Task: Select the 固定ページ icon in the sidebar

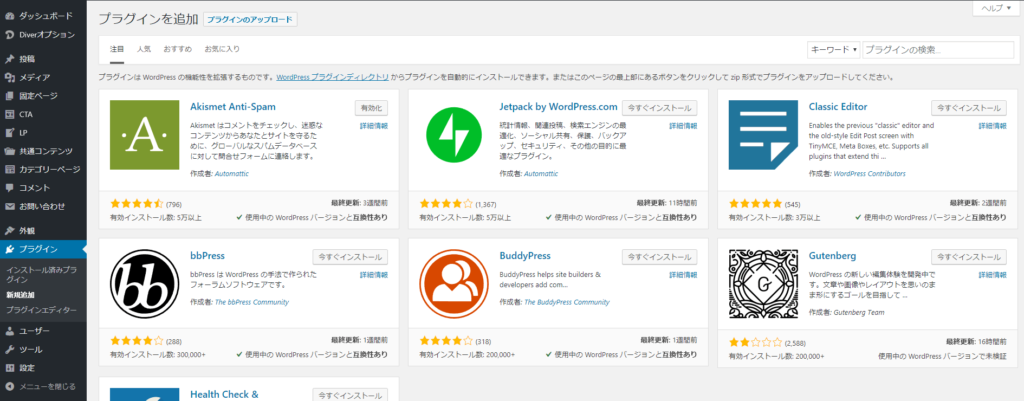Action: 9,96
